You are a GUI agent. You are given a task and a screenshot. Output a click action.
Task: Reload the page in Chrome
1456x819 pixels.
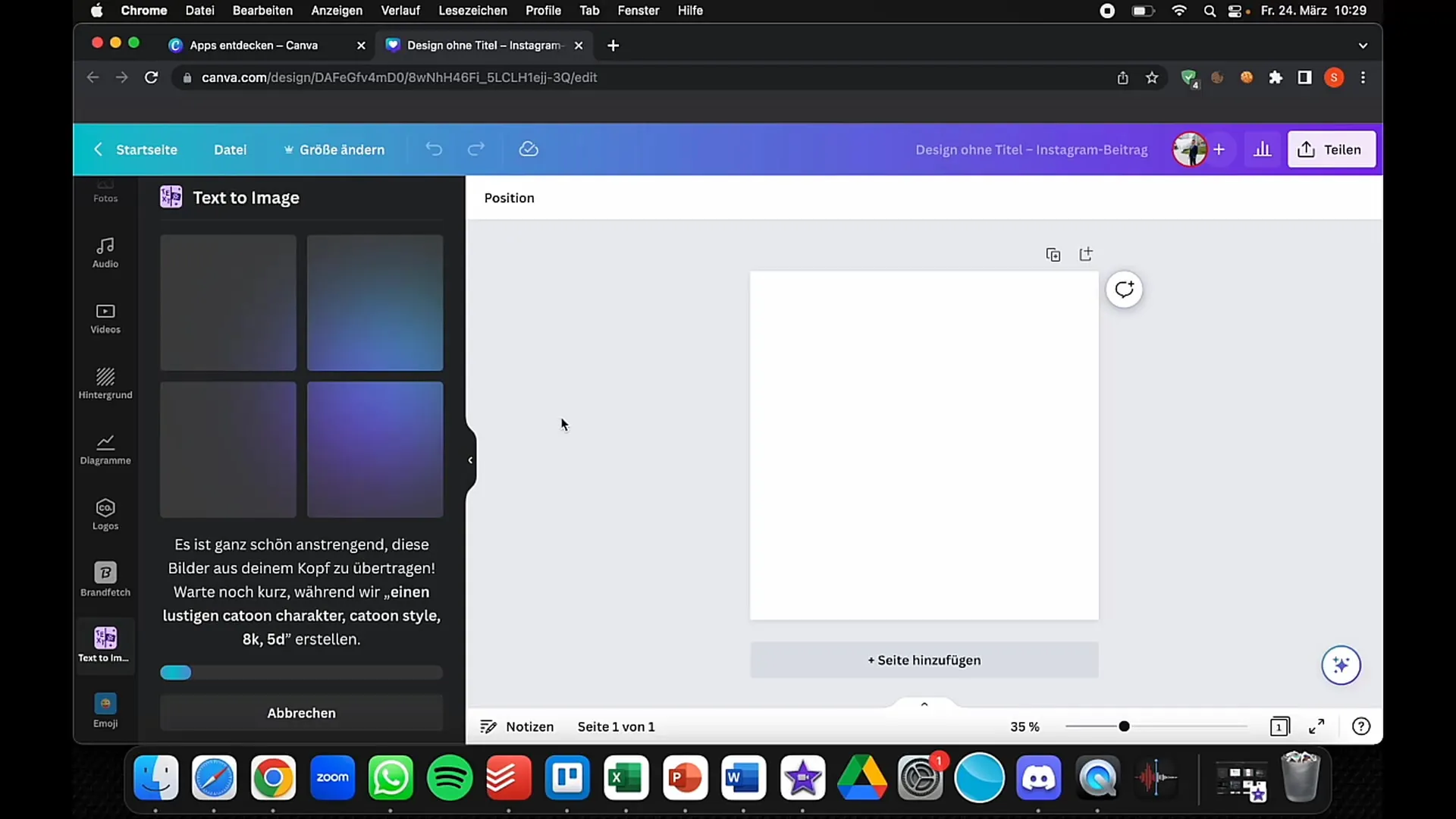152,77
